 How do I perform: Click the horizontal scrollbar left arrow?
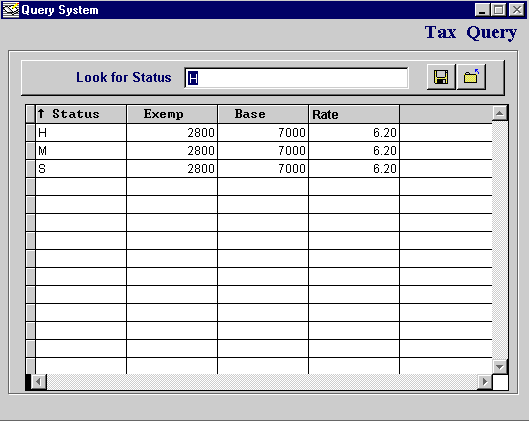pos(38,382)
